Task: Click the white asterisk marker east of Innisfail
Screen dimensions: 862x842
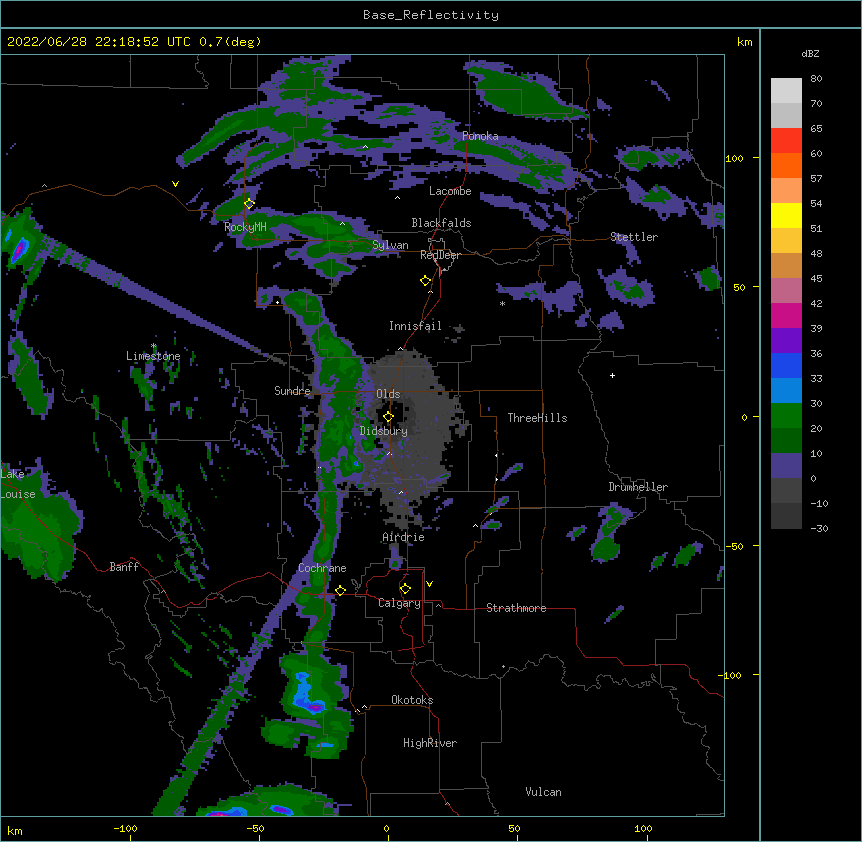Action: (x=502, y=303)
